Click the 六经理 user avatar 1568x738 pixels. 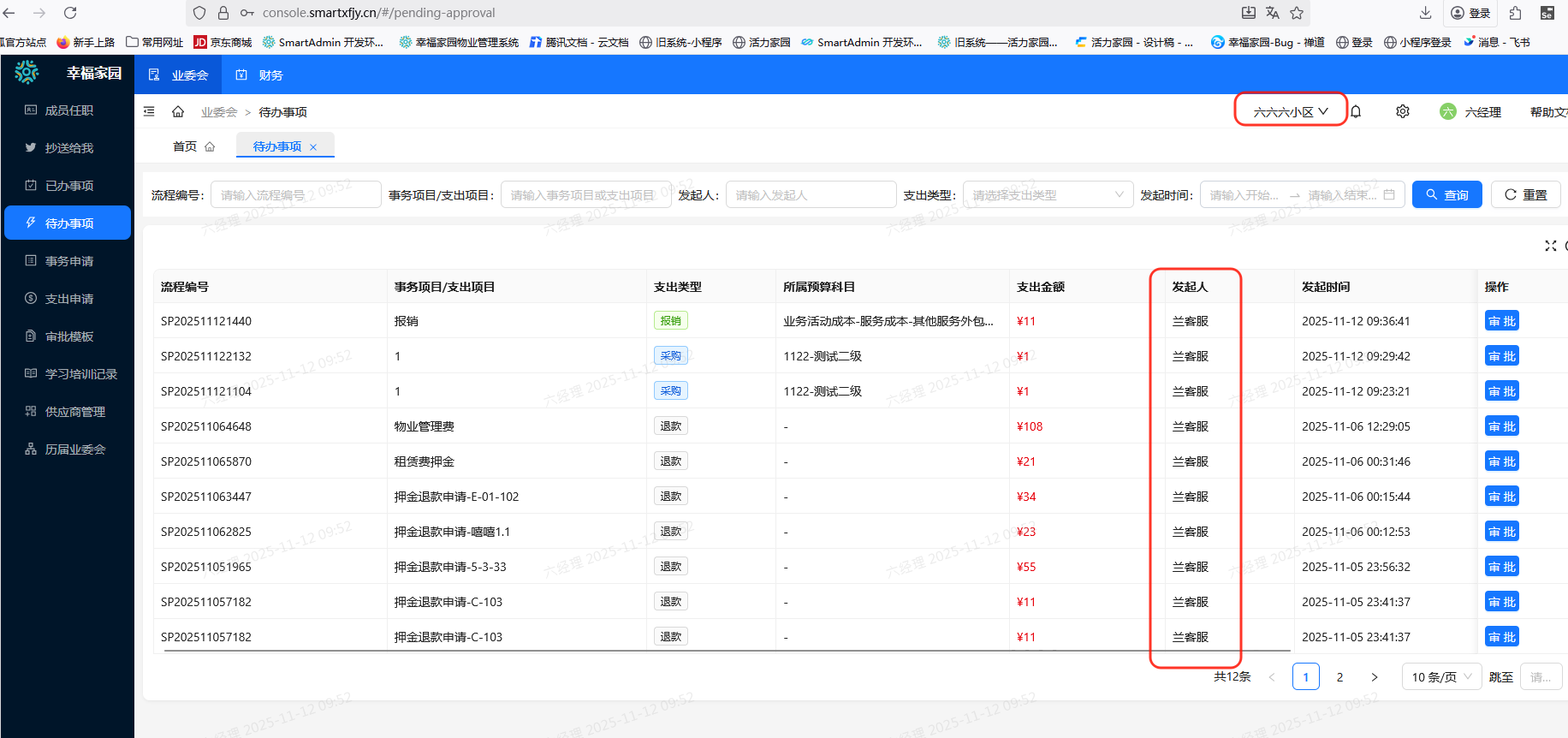pyautogui.click(x=1448, y=111)
